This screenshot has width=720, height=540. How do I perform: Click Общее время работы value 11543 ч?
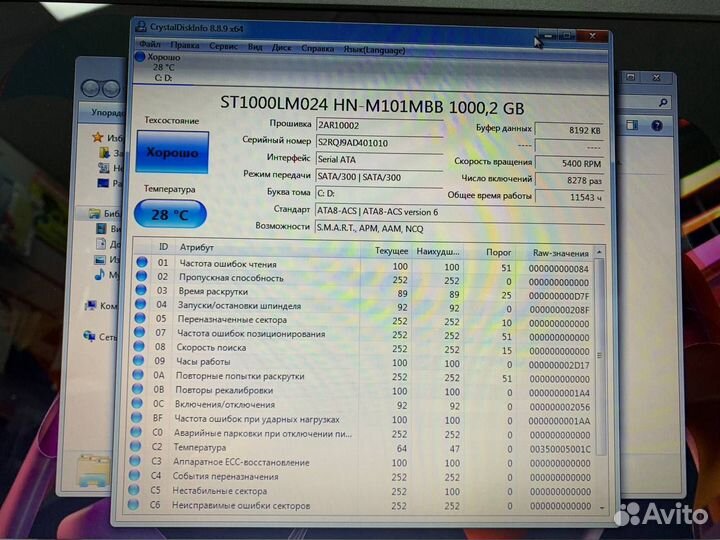click(569, 197)
